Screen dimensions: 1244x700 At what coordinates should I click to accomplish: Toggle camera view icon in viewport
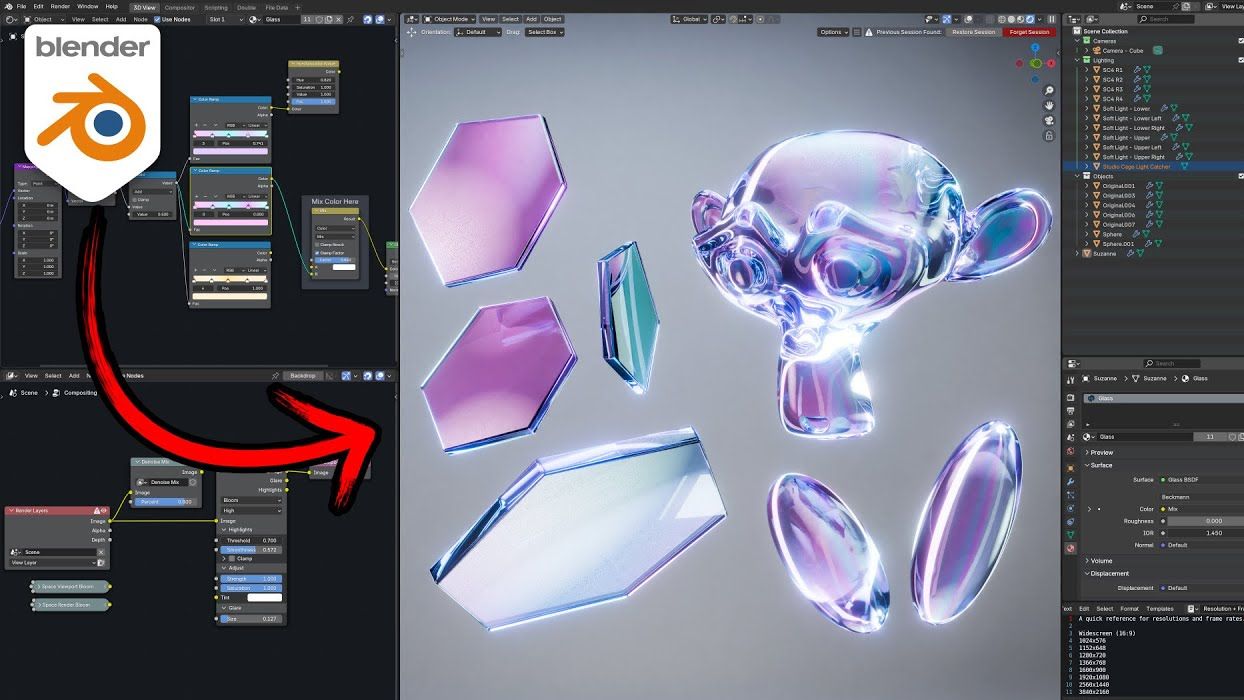1049,120
